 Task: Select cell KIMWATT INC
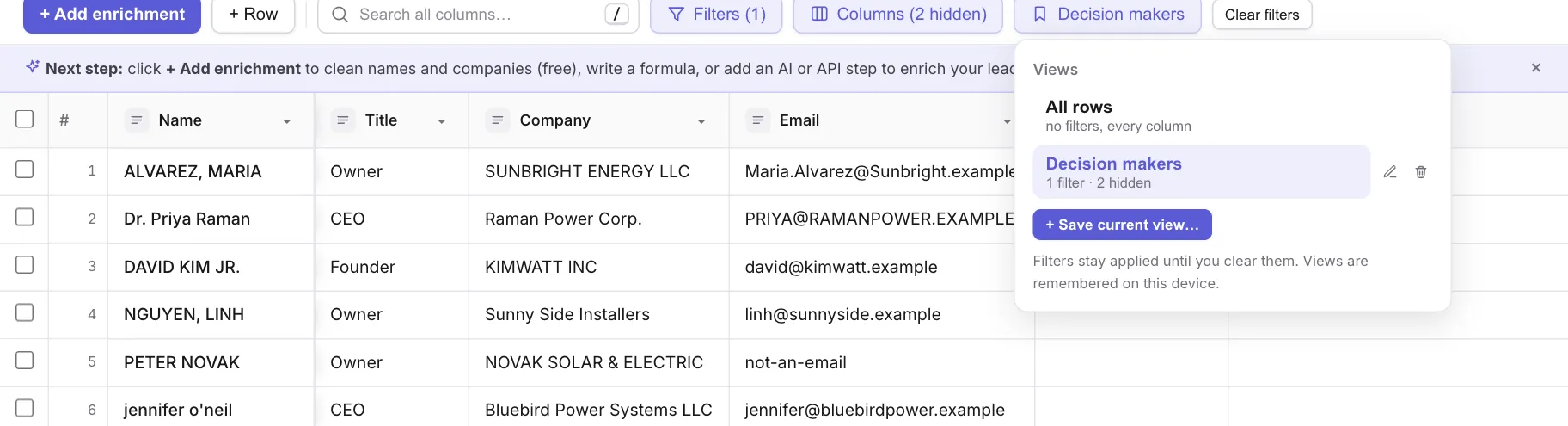click(599, 267)
